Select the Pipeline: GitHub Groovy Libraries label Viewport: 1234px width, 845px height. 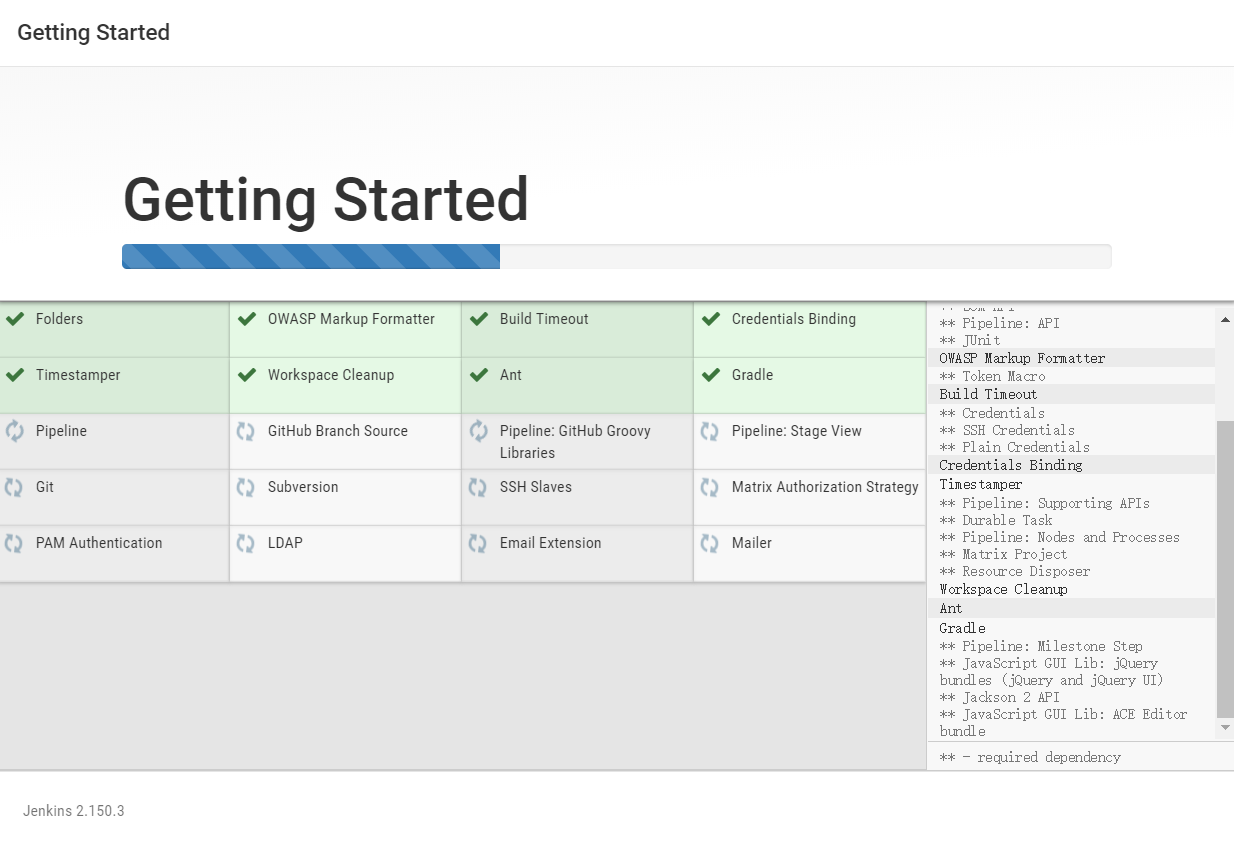click(x=575, y=442)
